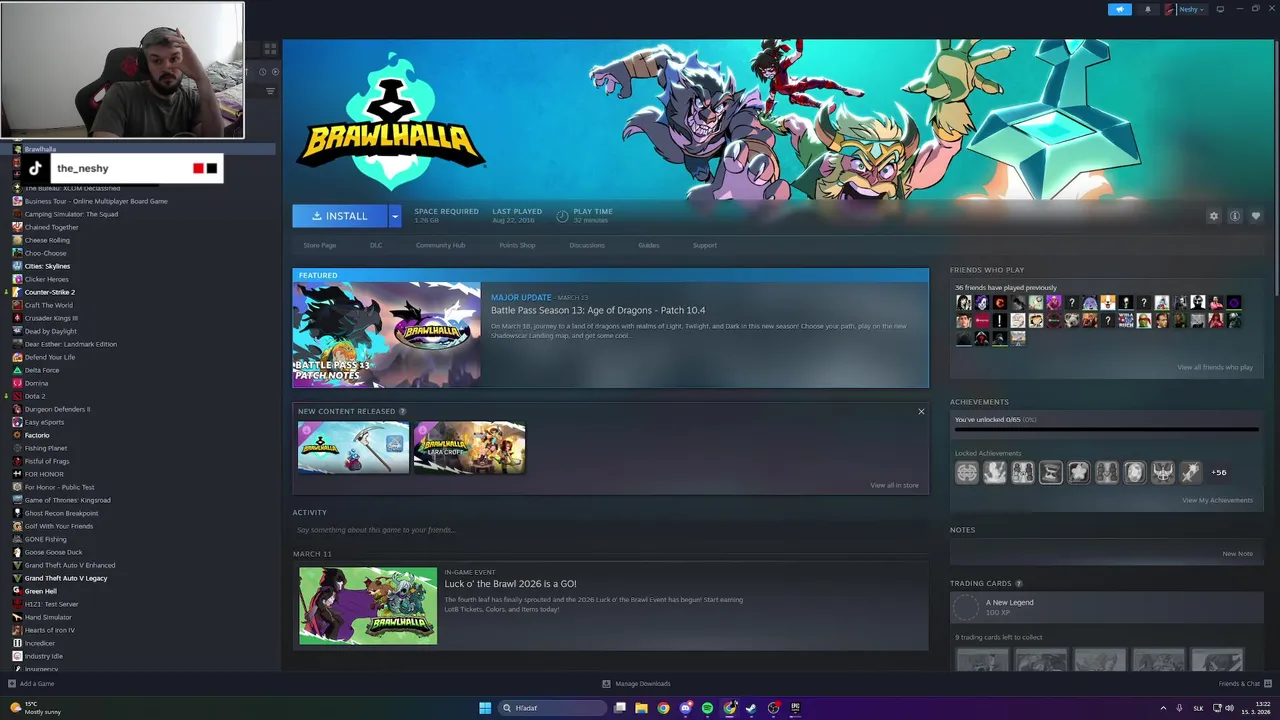Open Windows Start menu
The height and width of the screenshot is (720, 1280).
pyautogui.click(x=485, y=708)
